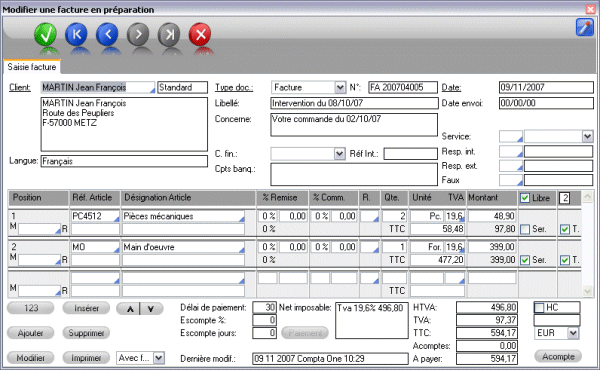Click the Date label link
600x370 pixels.
(452, 88)
